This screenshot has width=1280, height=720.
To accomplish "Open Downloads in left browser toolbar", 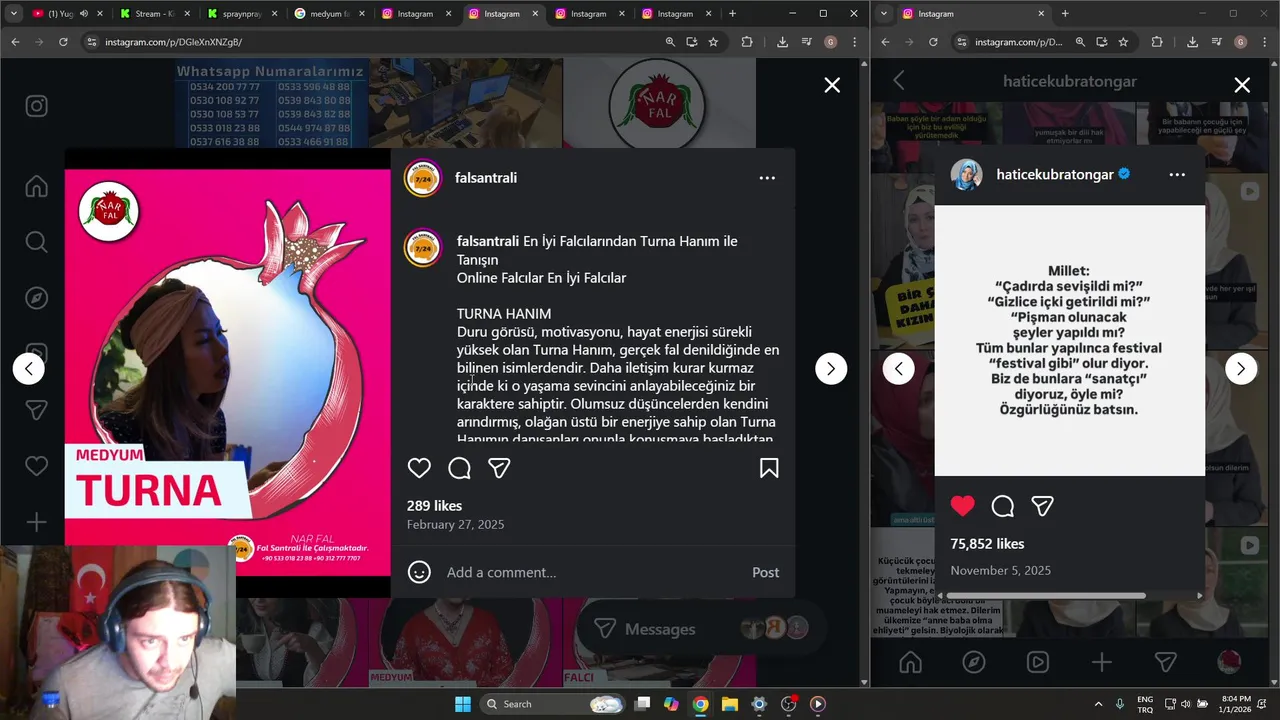I will click(782, 42).
